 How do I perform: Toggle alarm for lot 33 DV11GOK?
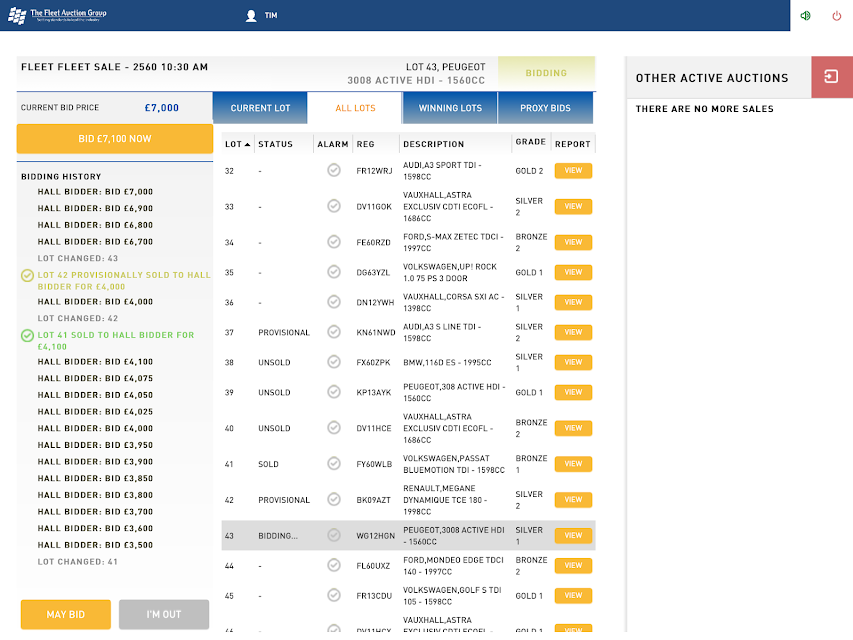[x=334, y=206]
